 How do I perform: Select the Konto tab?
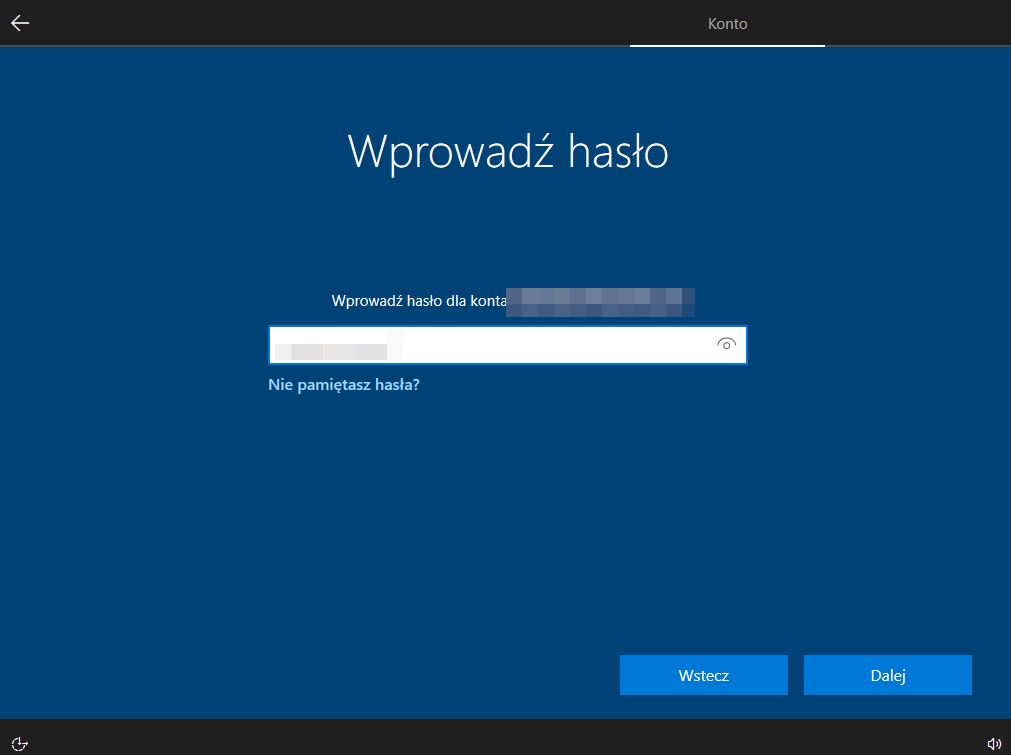click(727, 24)
